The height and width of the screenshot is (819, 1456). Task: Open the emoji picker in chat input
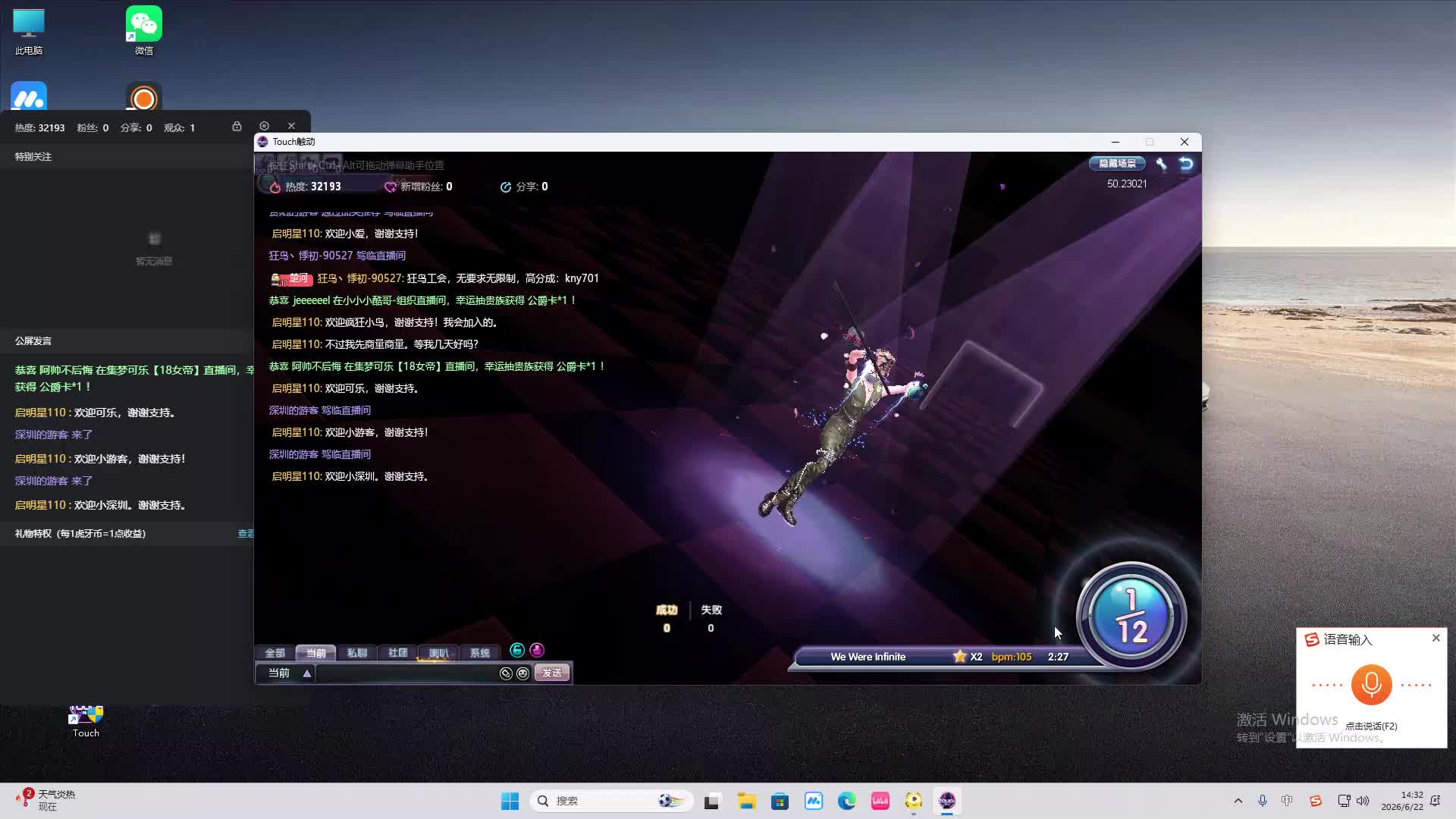(522, 673)
